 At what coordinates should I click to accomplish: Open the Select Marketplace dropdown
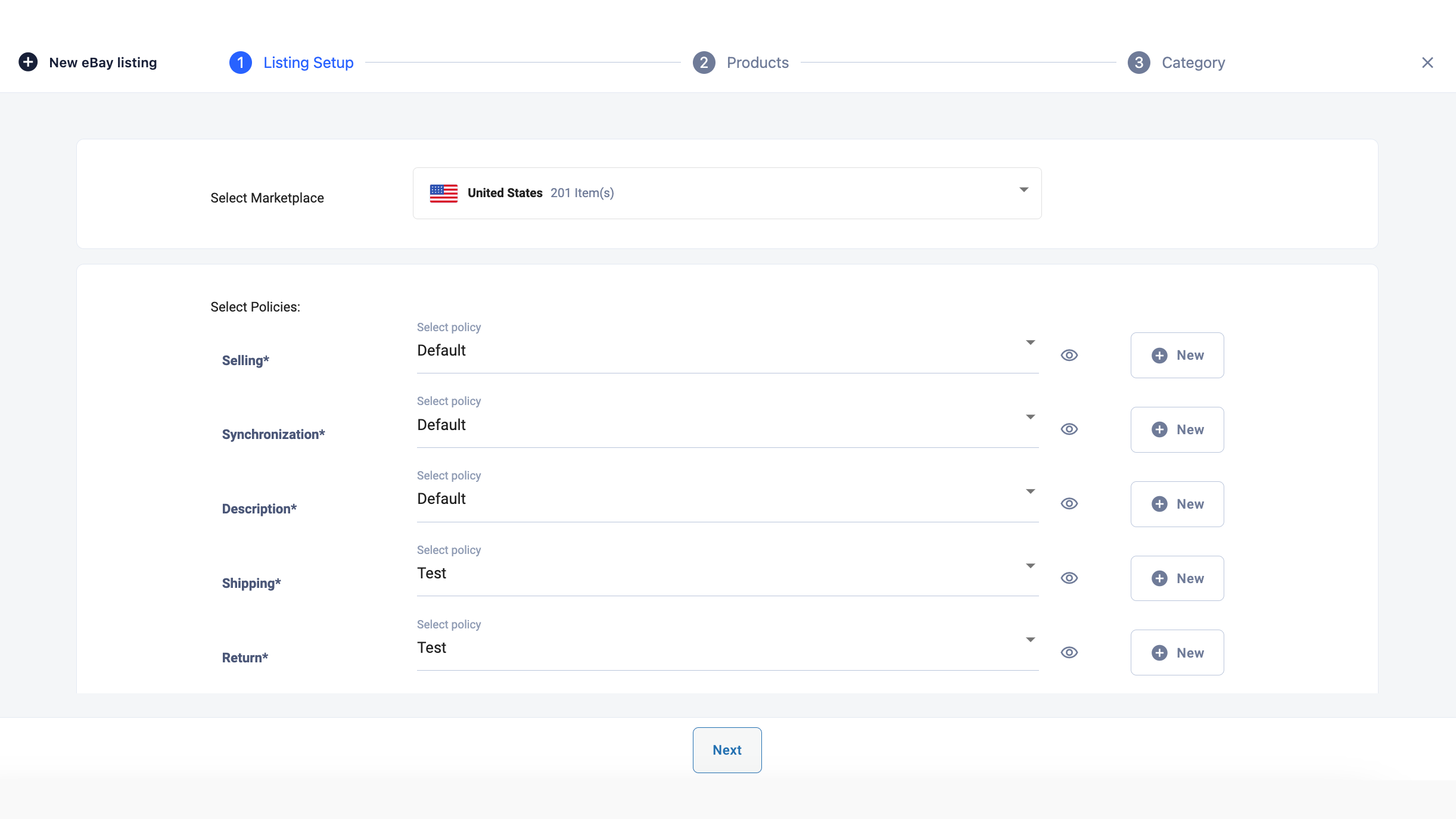(727, 193)
